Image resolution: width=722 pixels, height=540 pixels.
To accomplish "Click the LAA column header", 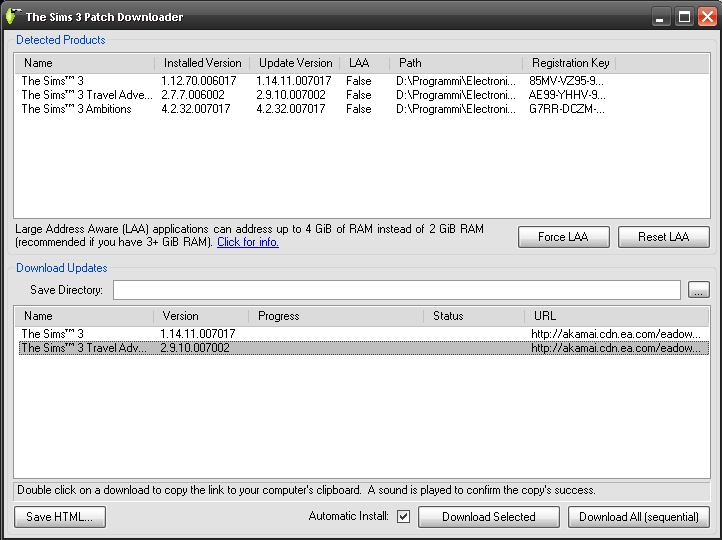I will (365, 63).
